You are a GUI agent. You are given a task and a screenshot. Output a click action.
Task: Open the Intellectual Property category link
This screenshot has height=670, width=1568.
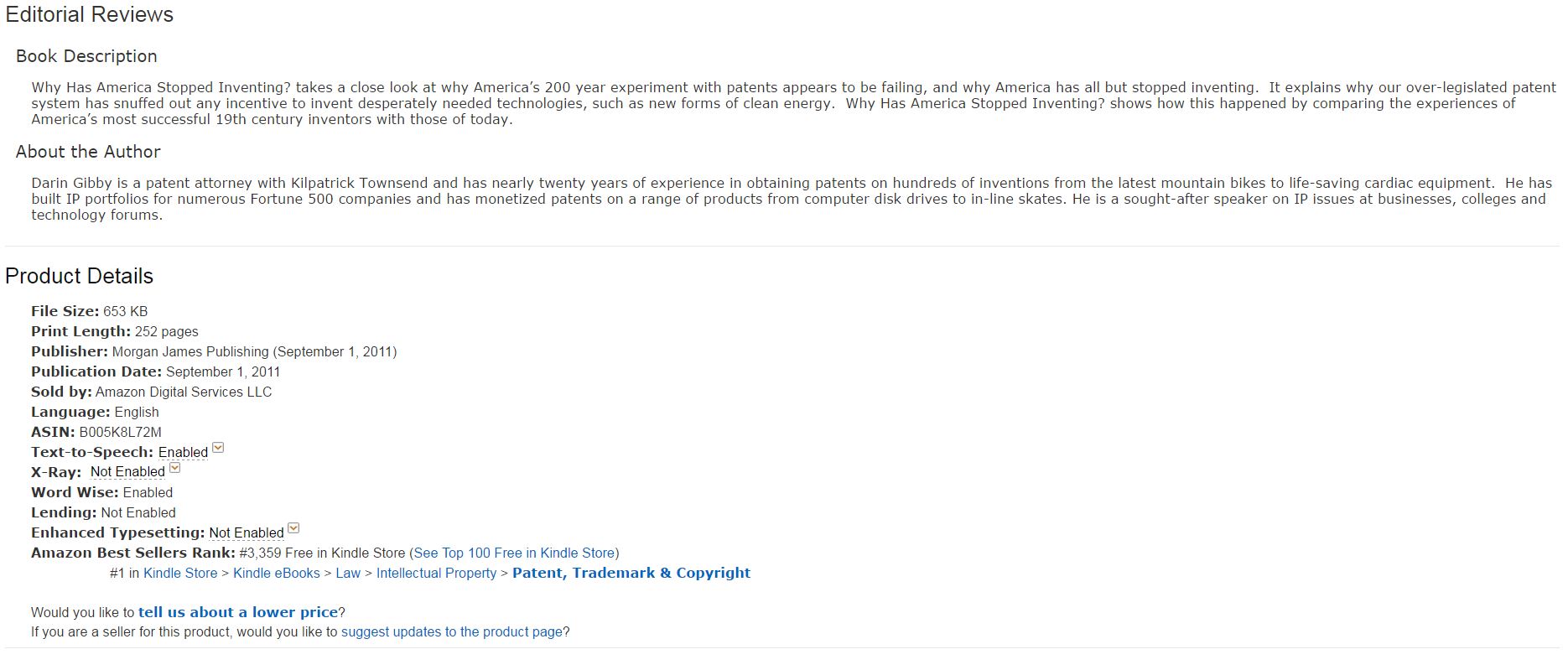click(436, 573)
